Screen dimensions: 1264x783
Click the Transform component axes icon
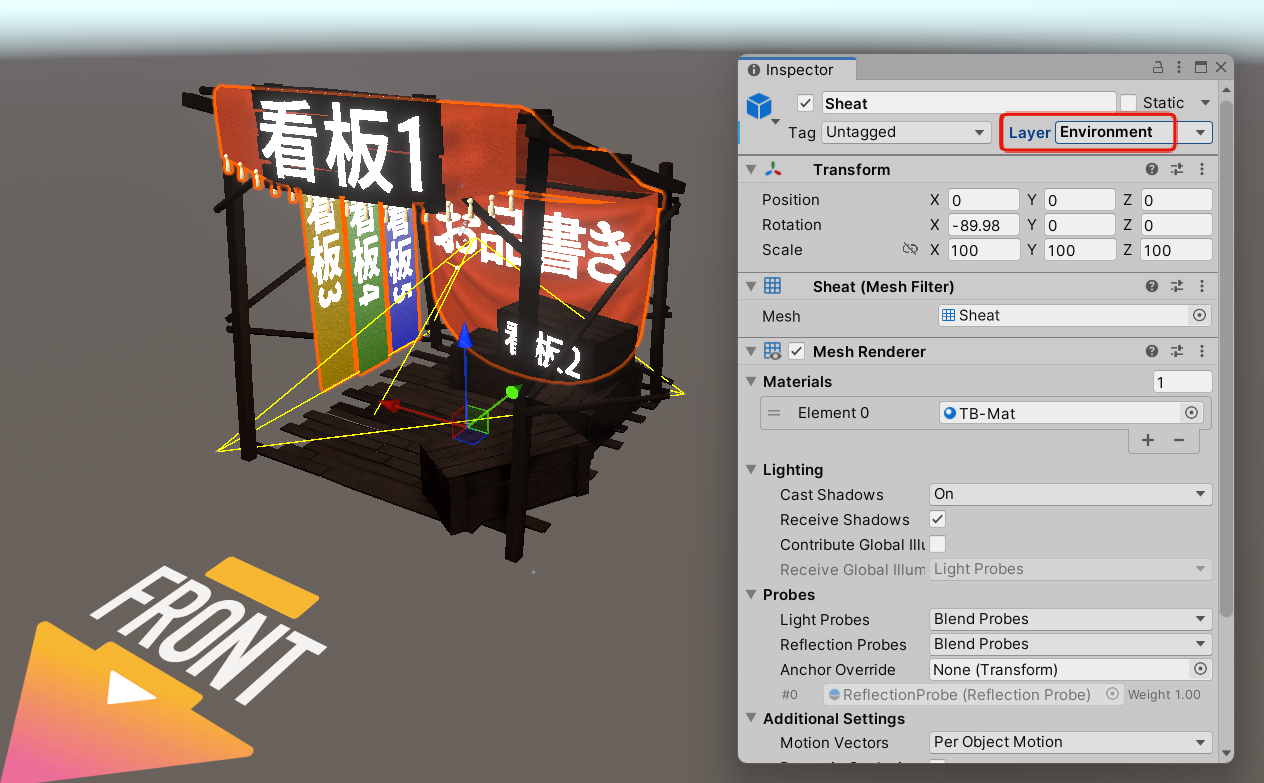[x=773, y=170]
